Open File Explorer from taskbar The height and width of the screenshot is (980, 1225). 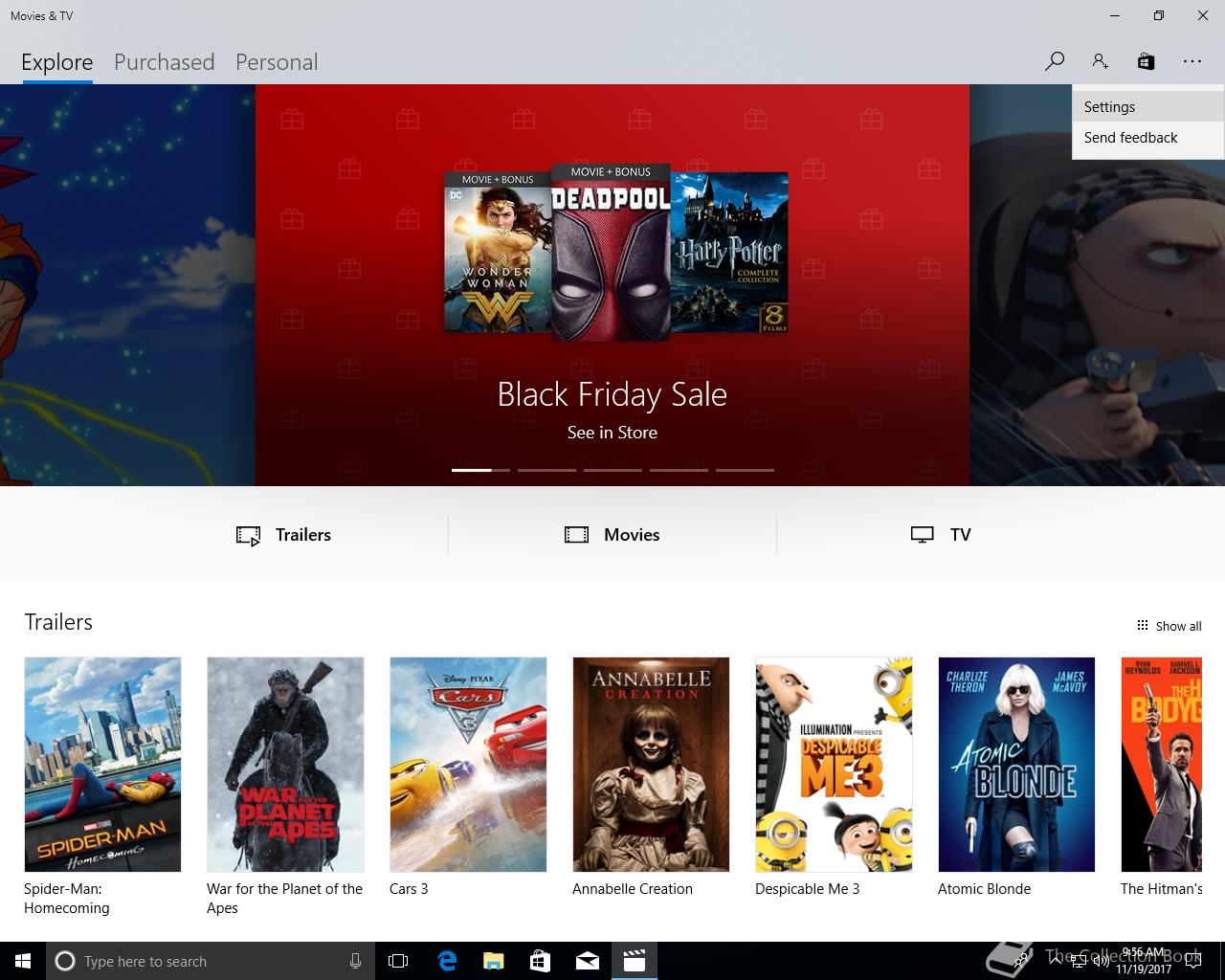coord(493,961)
